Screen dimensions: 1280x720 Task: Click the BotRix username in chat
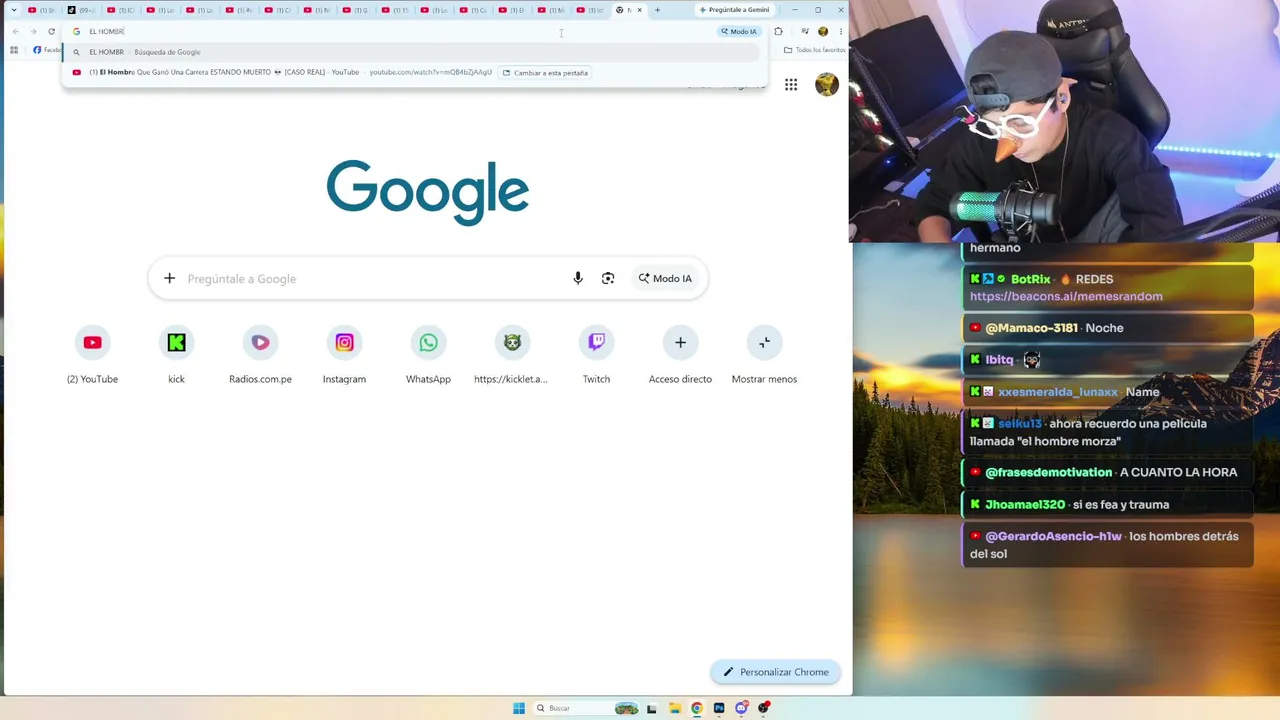[1030, 279]
